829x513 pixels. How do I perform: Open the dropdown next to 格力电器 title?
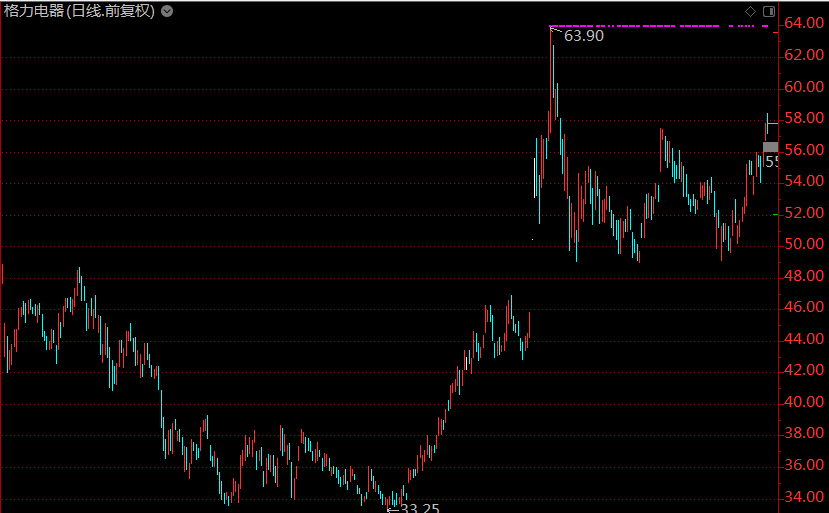point(167,11)
